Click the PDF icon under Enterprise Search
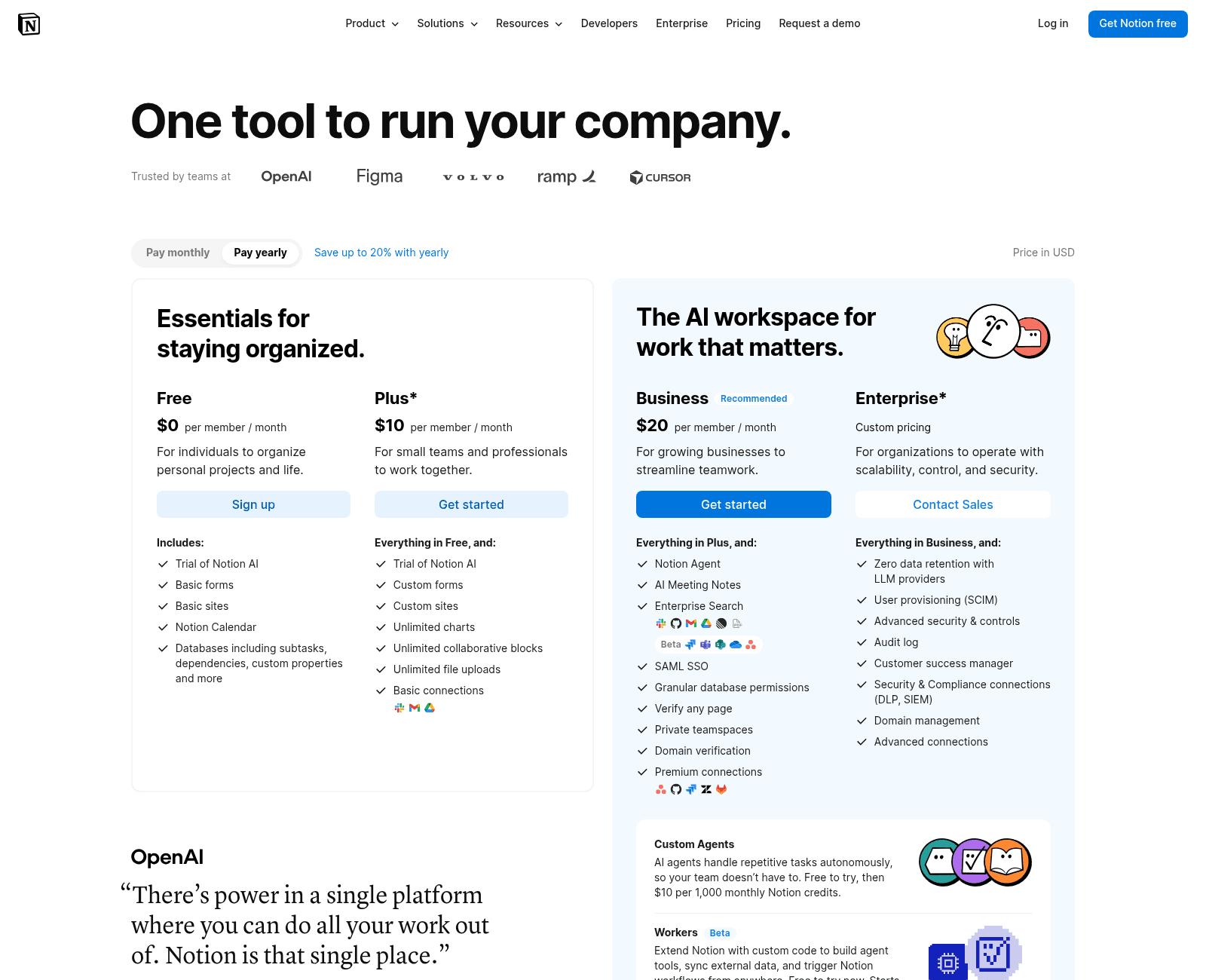The image size is (1206, 980). coord(737,623)
